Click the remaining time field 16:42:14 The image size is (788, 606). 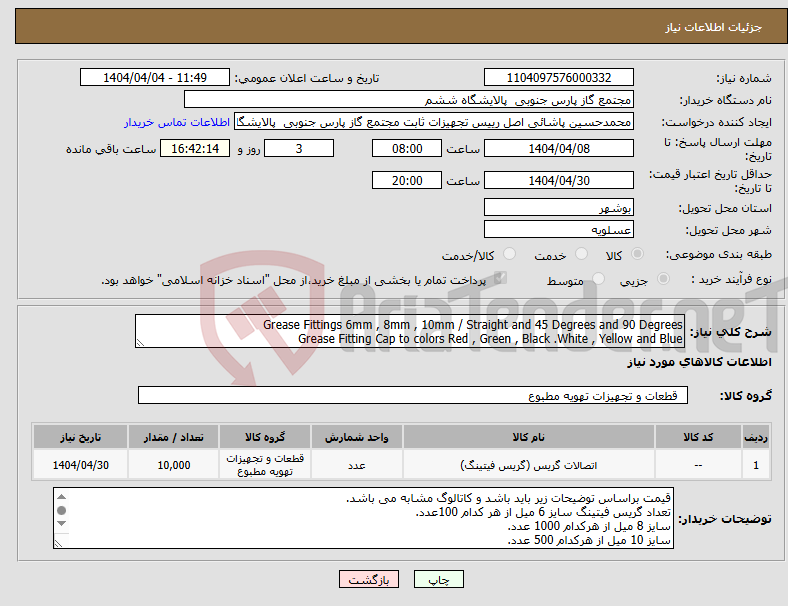[194, 149]
